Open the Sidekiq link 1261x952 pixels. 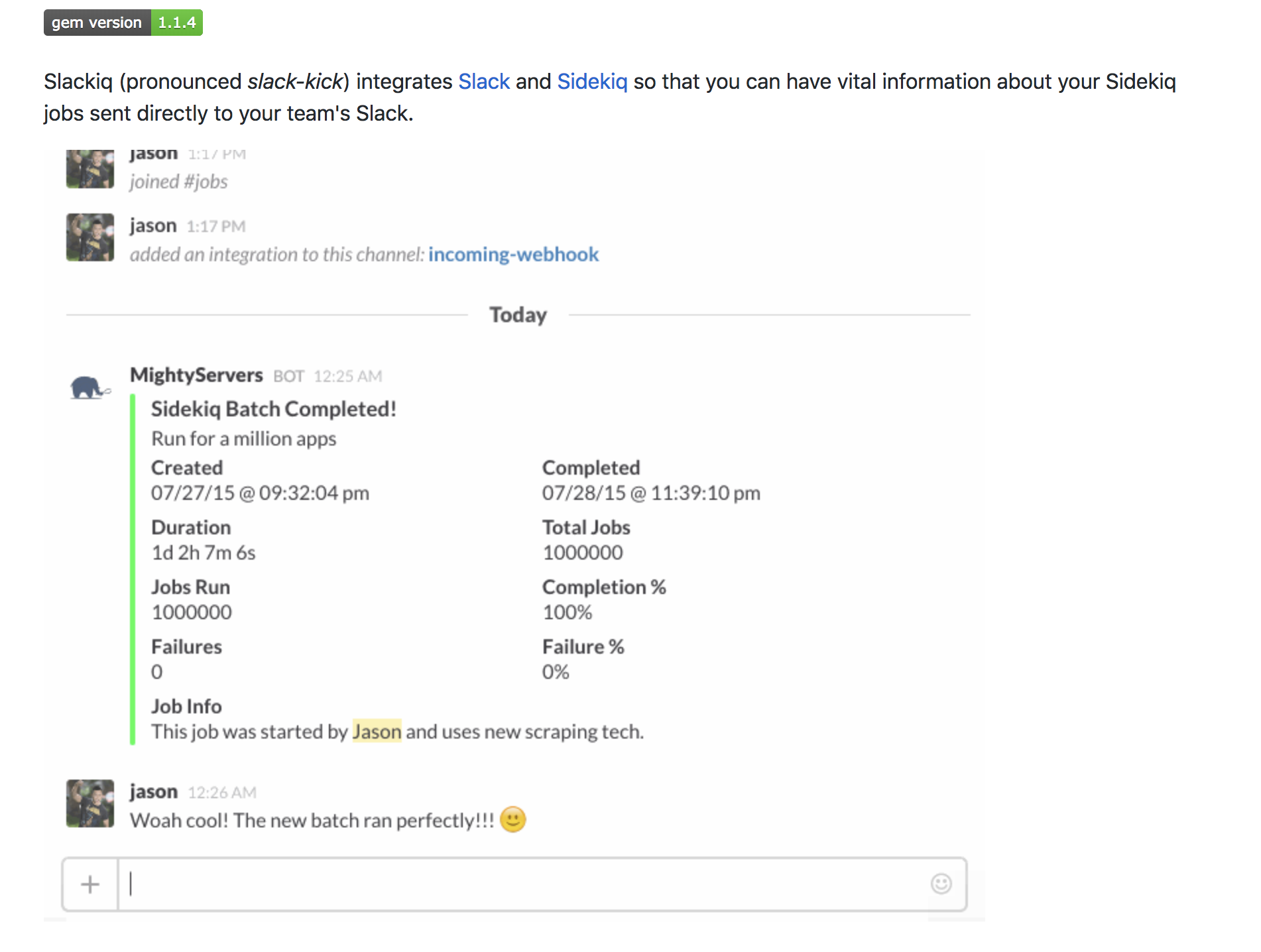[591, 82]
